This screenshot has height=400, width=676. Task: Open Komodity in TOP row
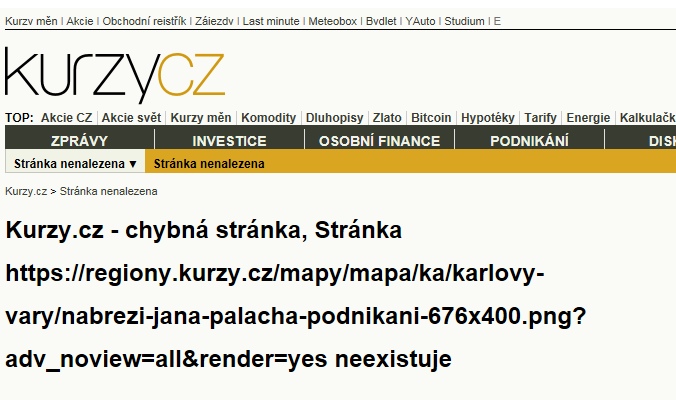(269, 118)
